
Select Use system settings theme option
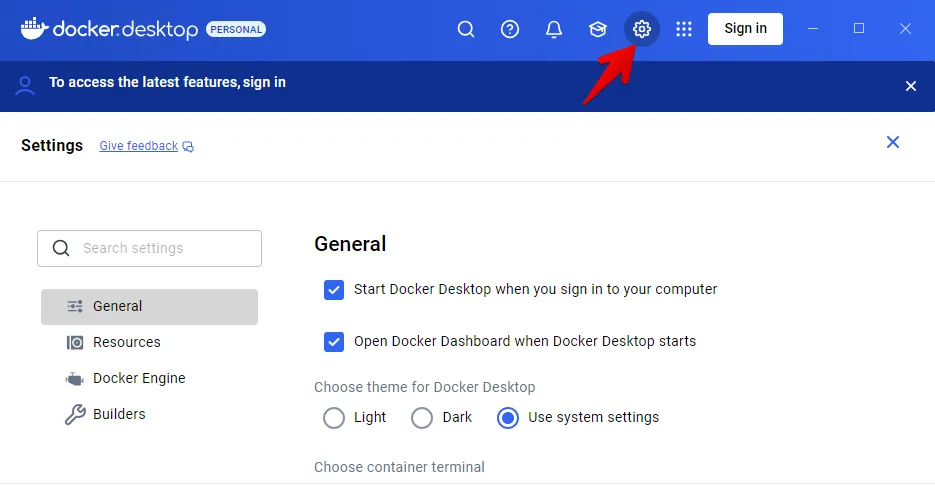coord(508,417)
